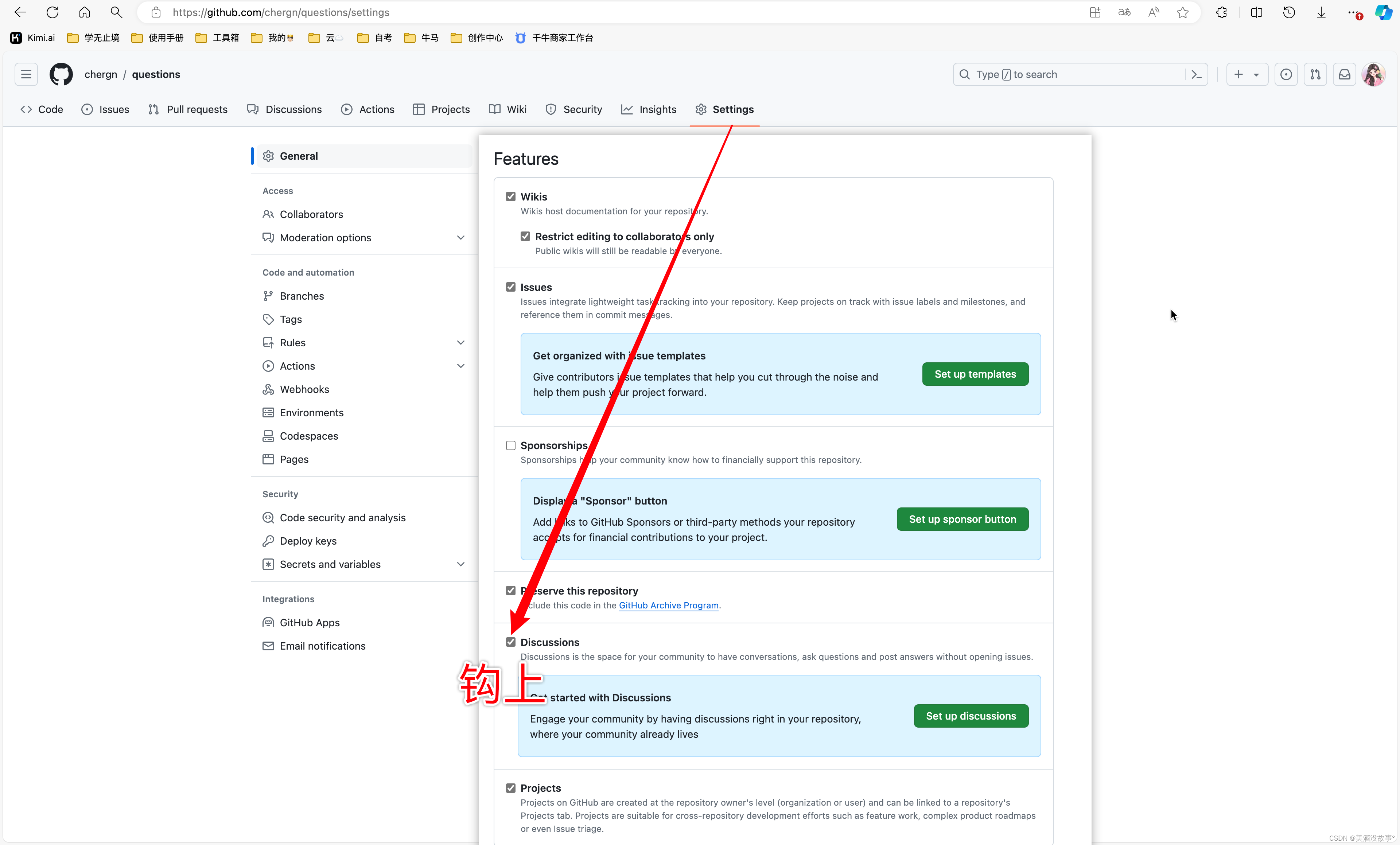Toggle the Wikis feature checkbox
The width and height of the screenshot is (1400, 845).
pos(511,197)
